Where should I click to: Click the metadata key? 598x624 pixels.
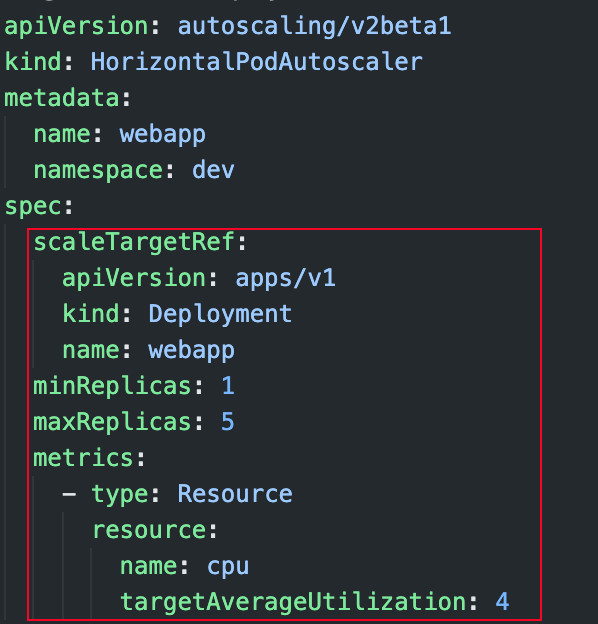point(62,98)
